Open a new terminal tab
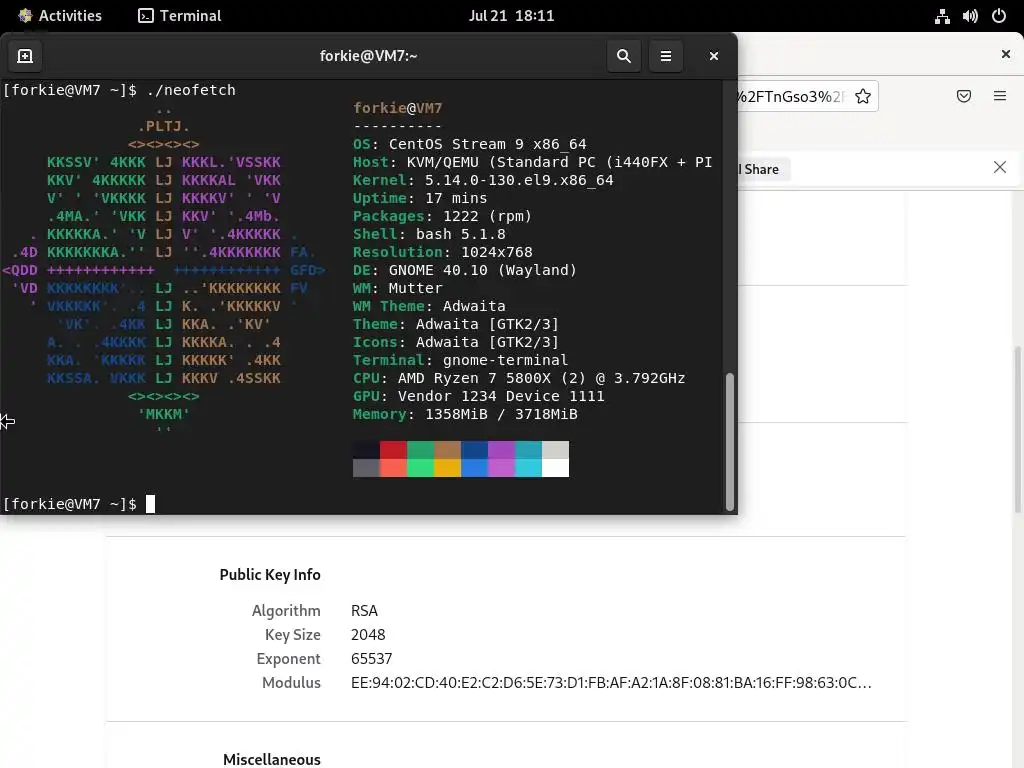This screenshot has width=1024, height=768. [x=25, y=56]
